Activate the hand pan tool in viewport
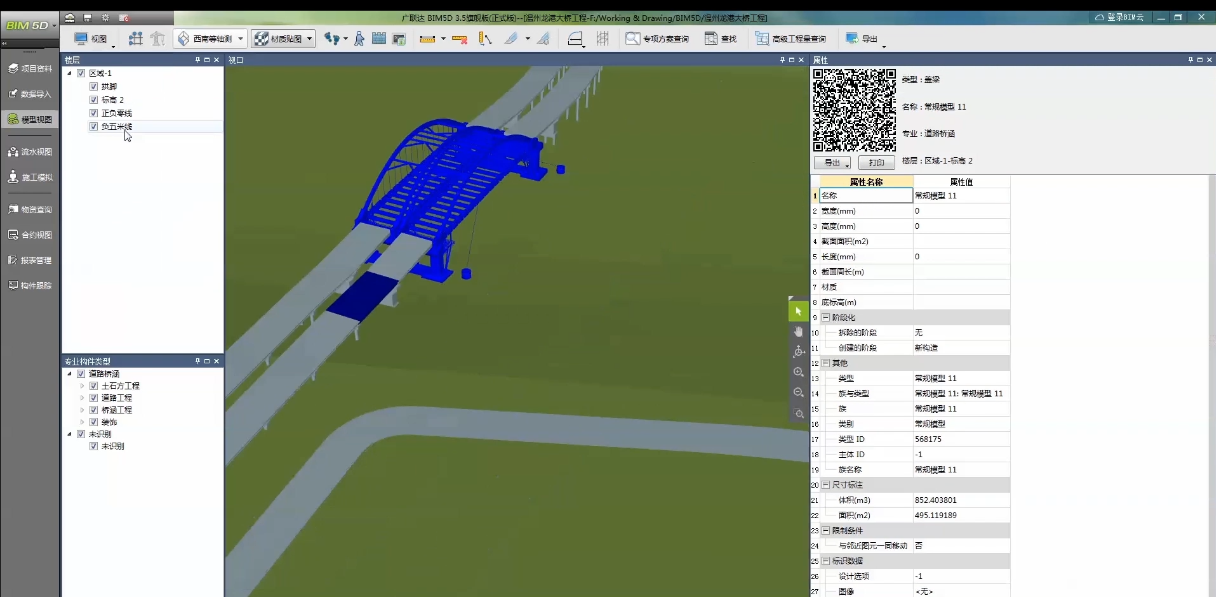 pos(798,331)
